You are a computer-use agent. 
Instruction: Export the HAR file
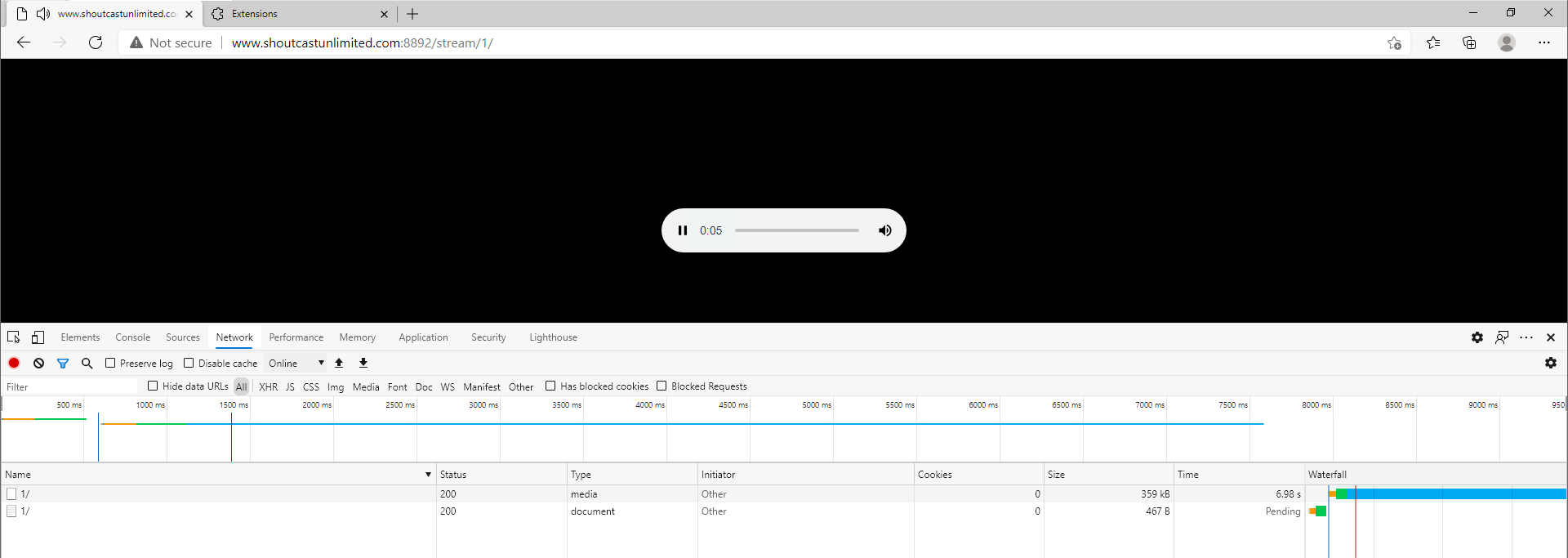tap(363, 363)
